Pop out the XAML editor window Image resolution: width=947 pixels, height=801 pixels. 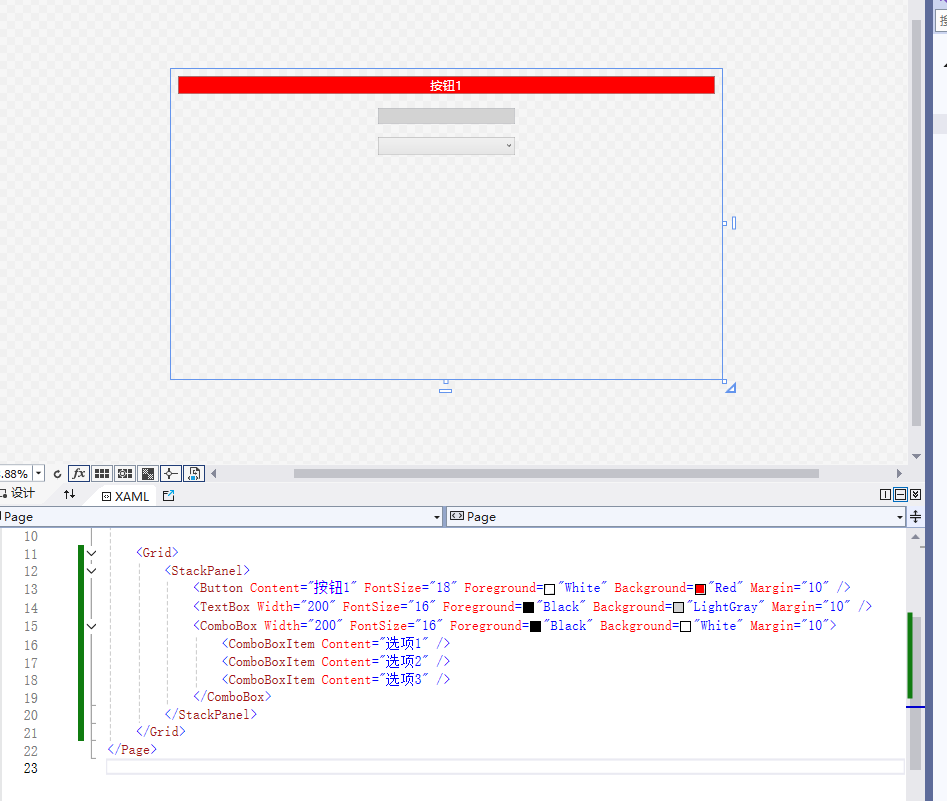click(x=169, y=496)
